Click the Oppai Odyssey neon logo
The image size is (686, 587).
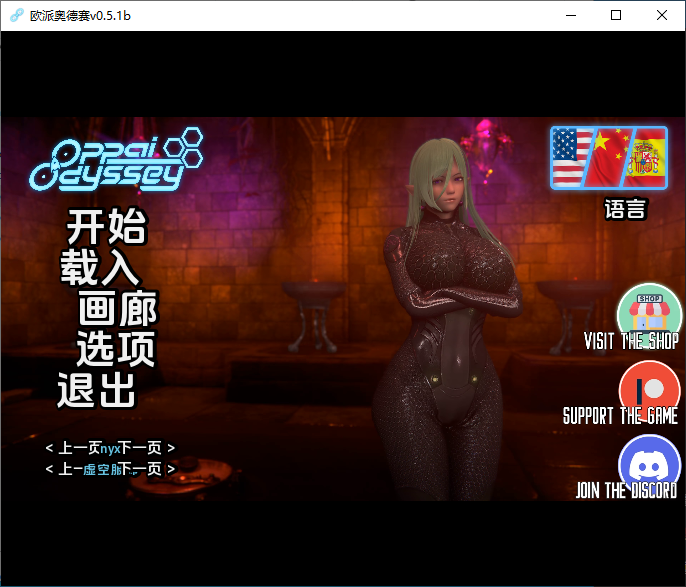click(116, 160)
